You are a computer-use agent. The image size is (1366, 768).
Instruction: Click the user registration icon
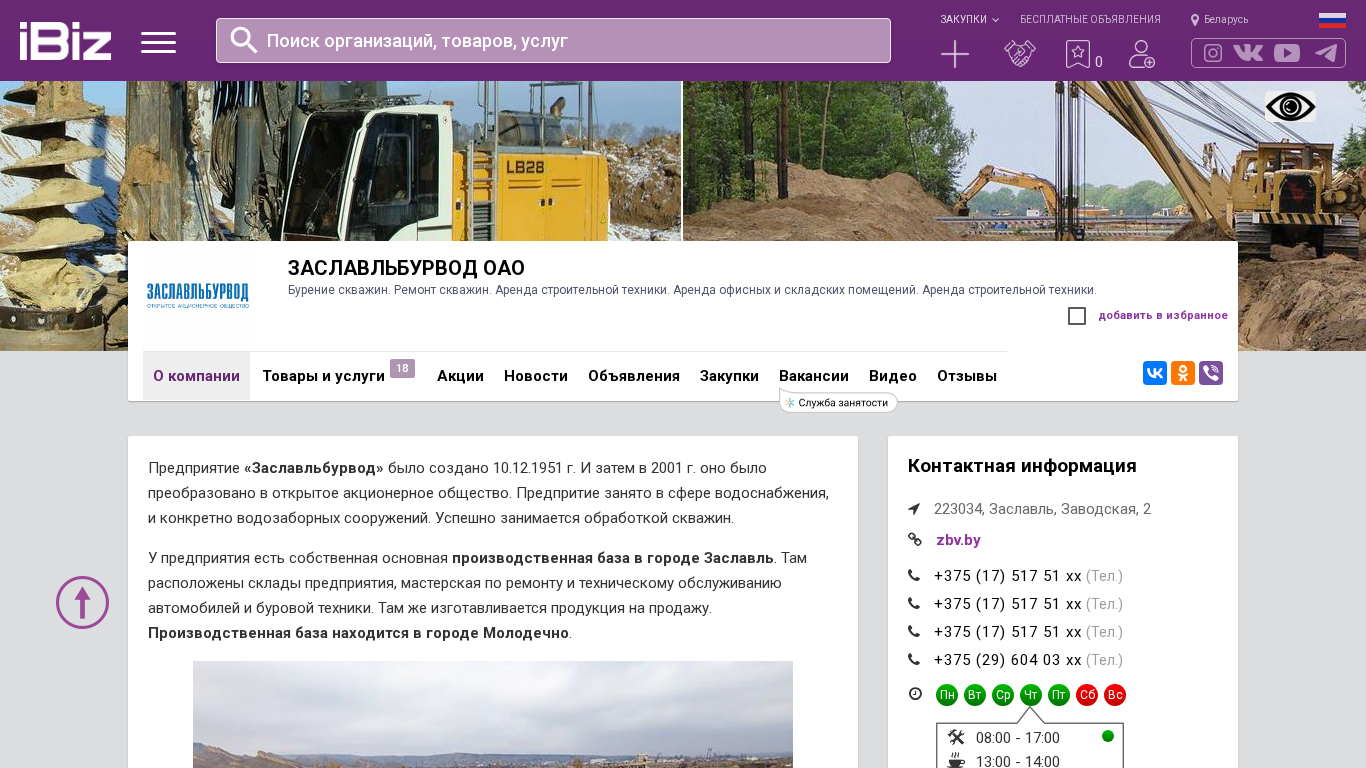click(1142, 54)
